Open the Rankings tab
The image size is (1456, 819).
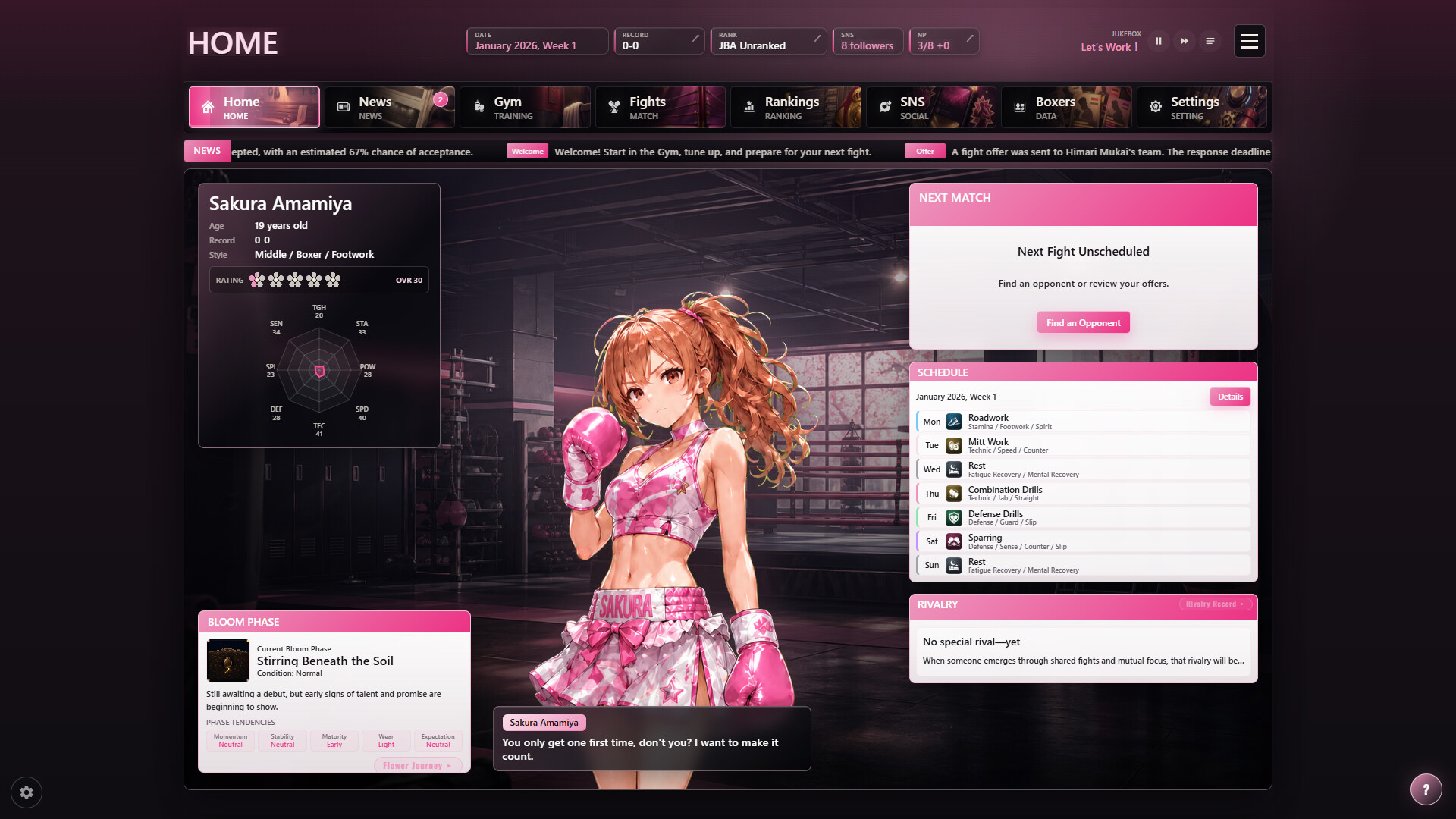(795, 107)
